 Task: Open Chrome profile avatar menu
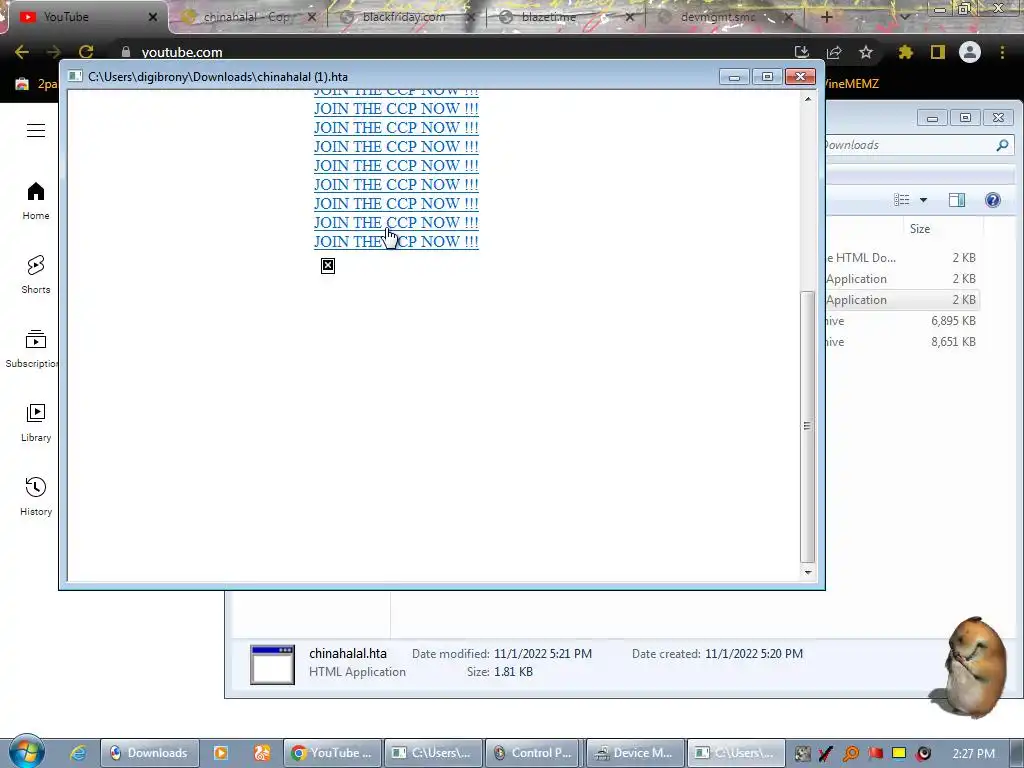tap(970, 52)
